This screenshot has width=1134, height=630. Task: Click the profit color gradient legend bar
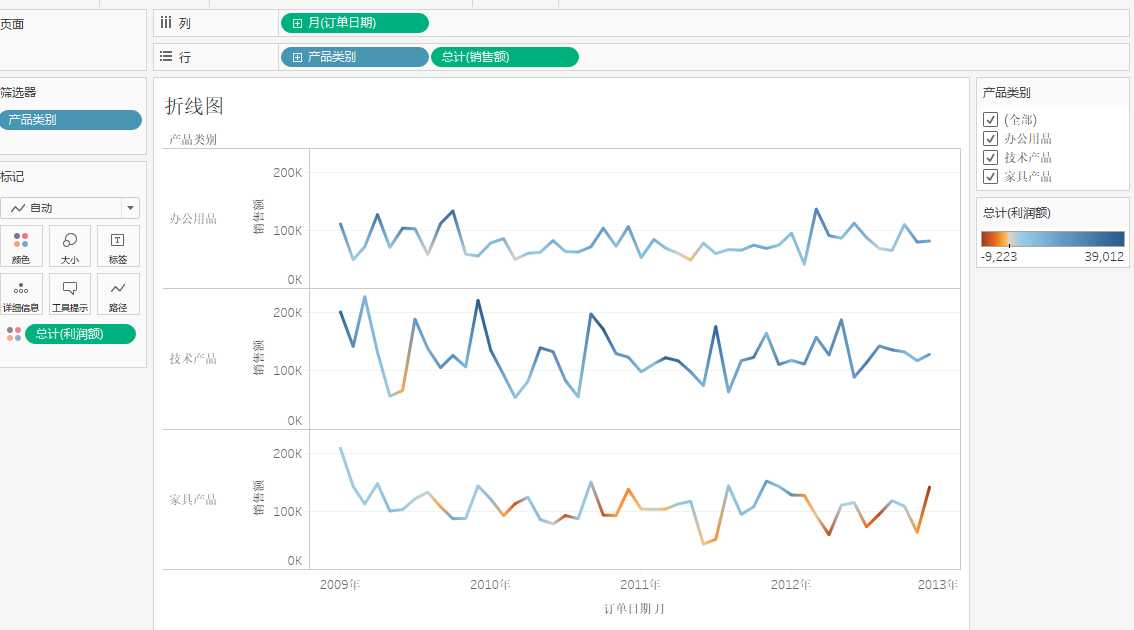click(1052, 239)
